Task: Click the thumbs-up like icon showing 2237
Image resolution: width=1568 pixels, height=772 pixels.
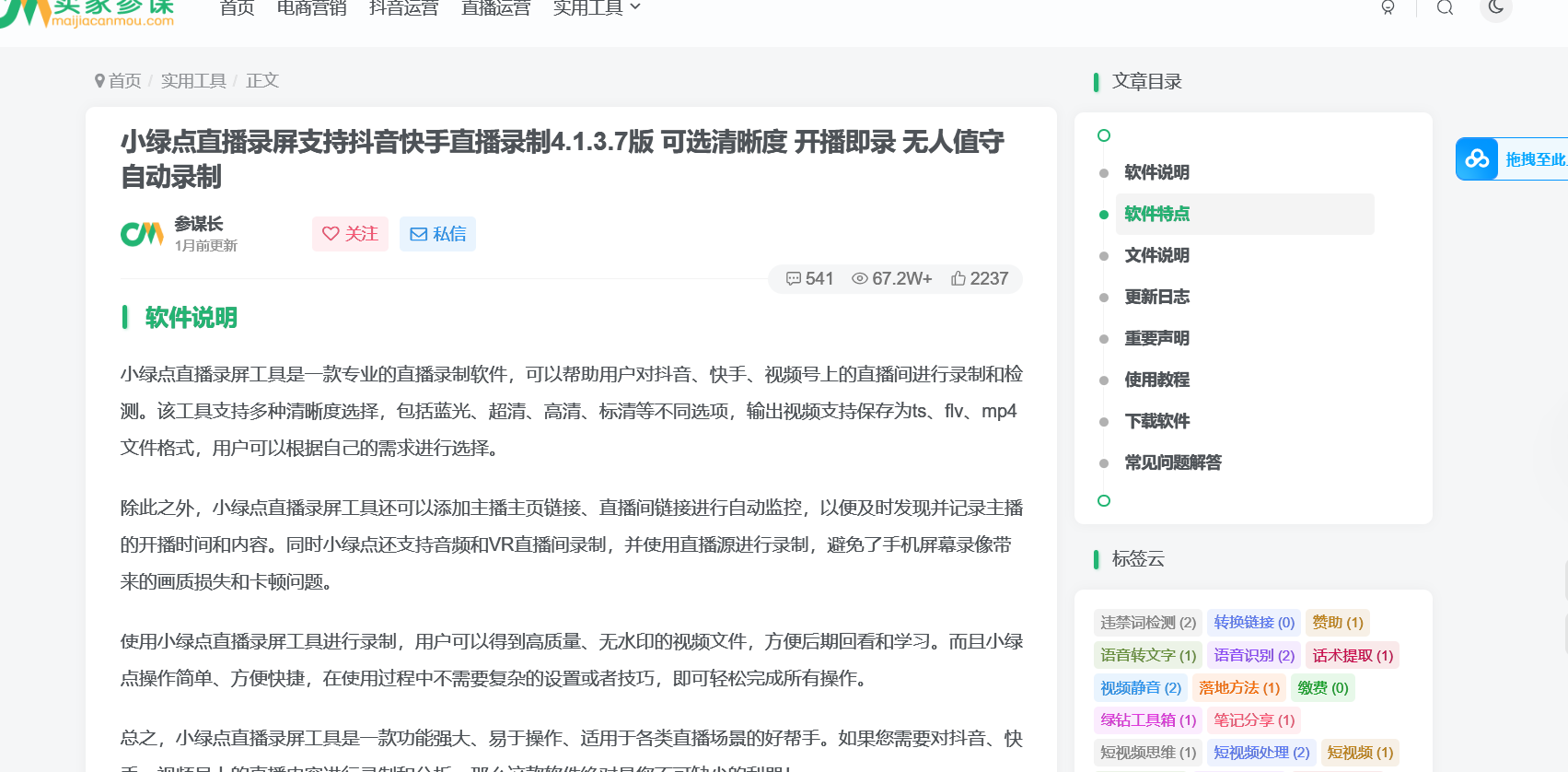Action: click(958, 279)
